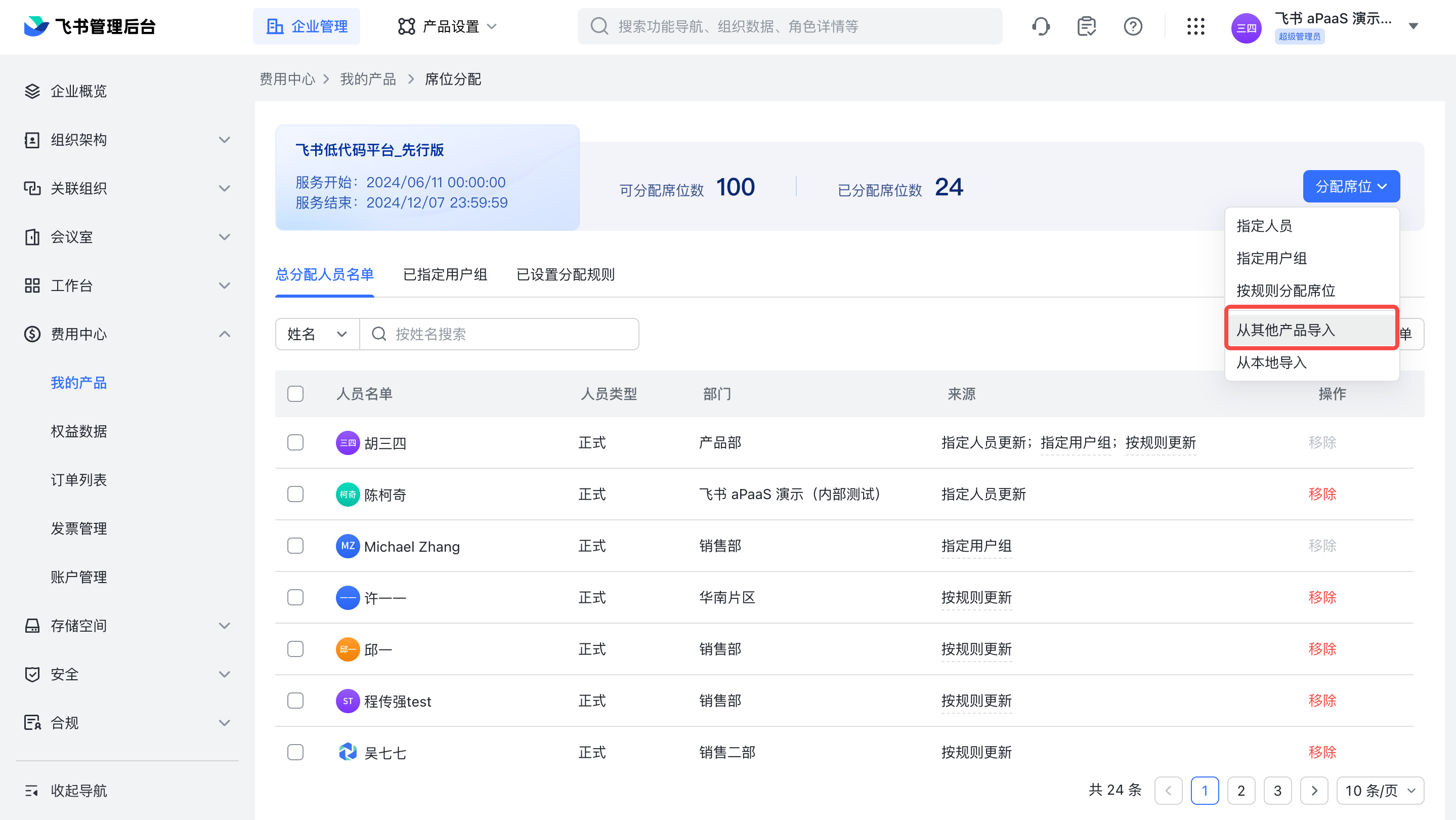Screen dimensions: 1456x820
Task: Click the 企业概览 layers icon
Action: point(32,91)
